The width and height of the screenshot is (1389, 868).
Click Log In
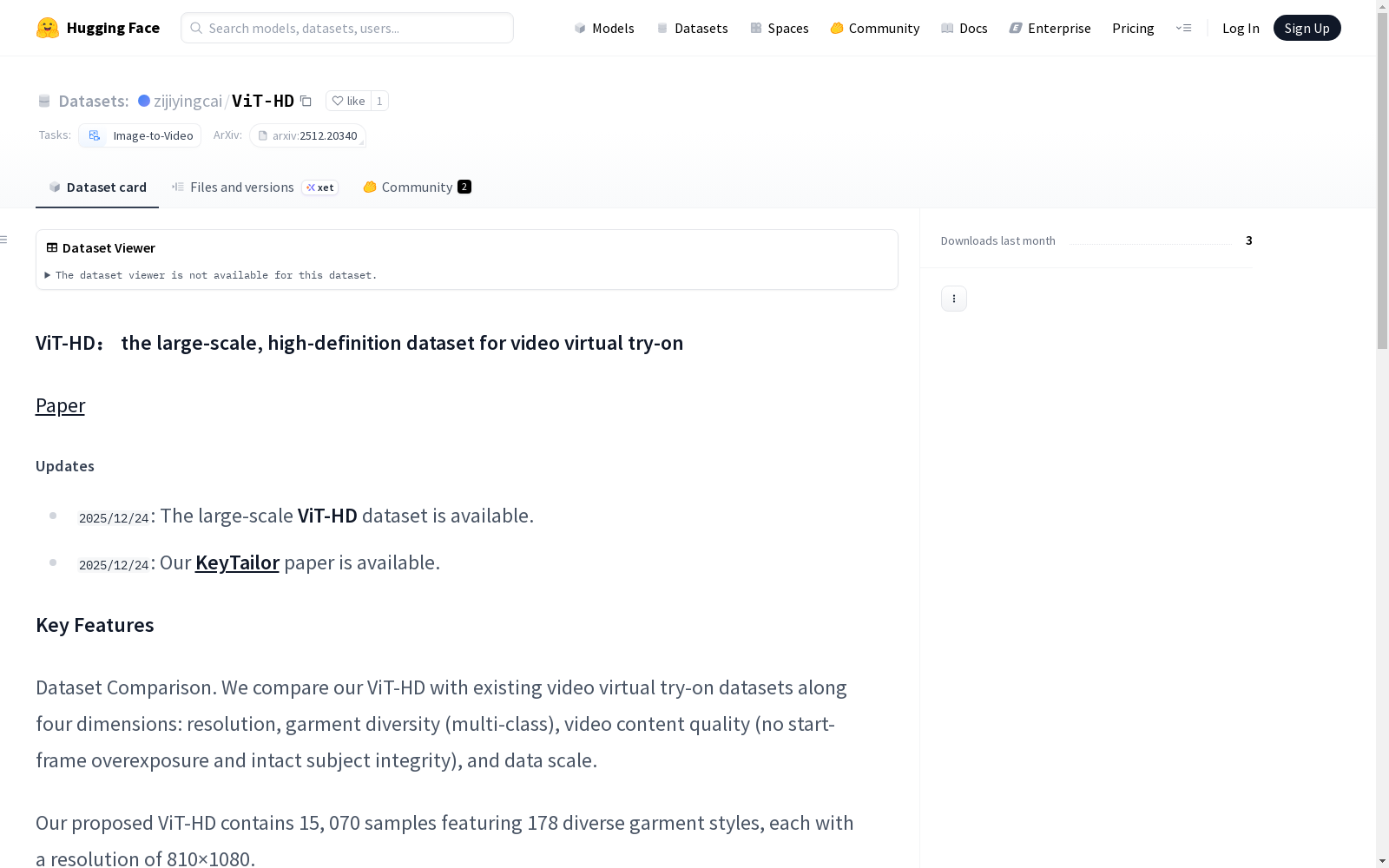1241,28
